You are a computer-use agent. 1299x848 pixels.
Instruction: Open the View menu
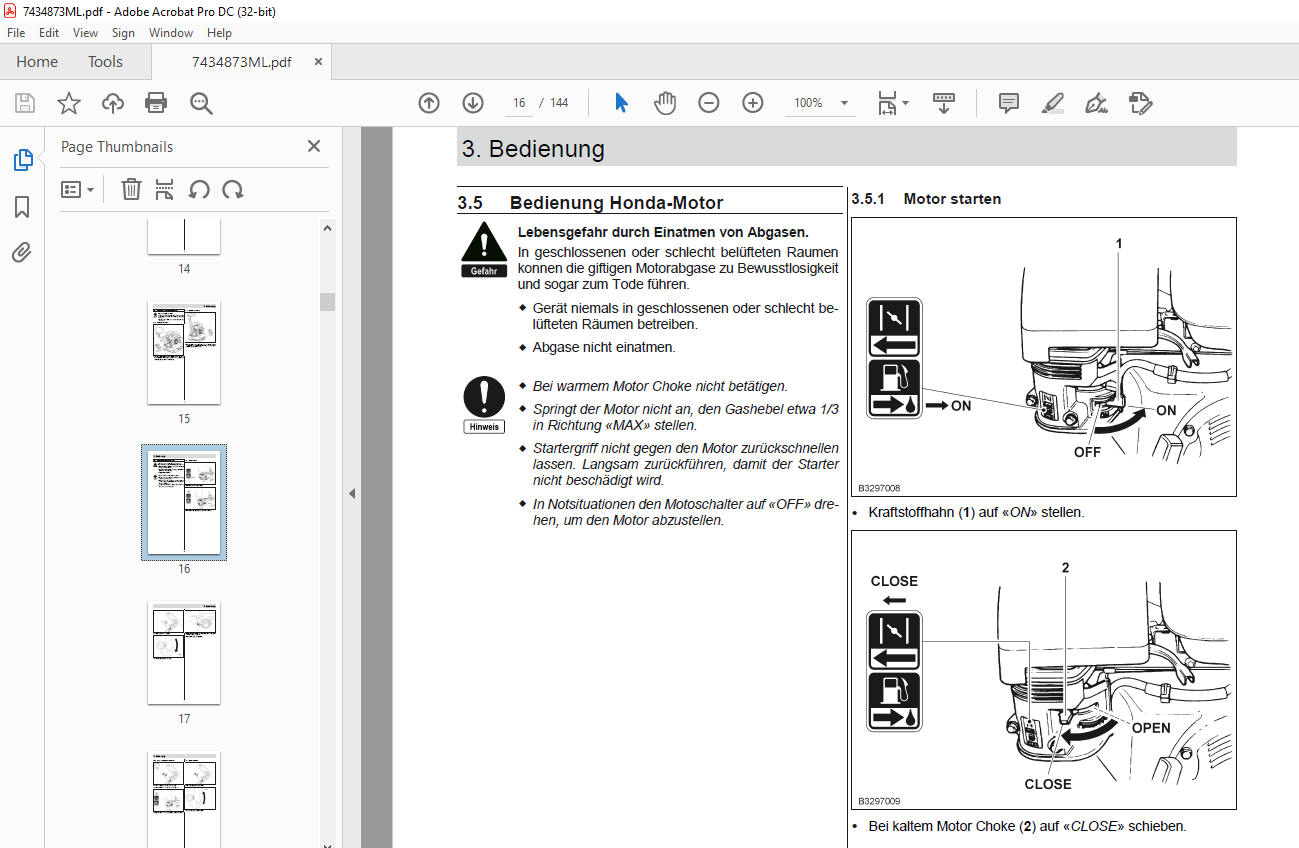(x=86, y=33)
